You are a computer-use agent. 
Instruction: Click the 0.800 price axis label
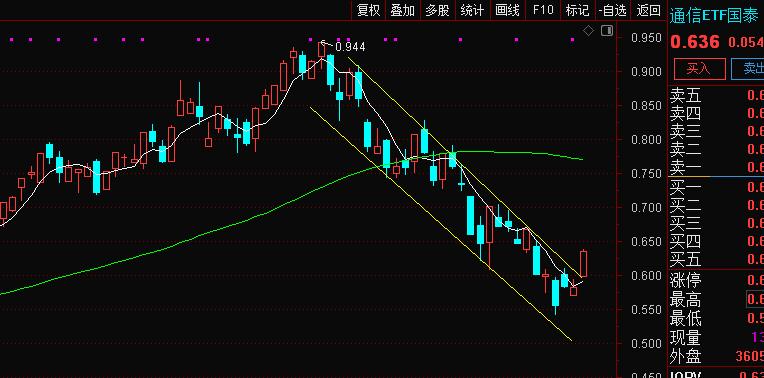point(646,140)
